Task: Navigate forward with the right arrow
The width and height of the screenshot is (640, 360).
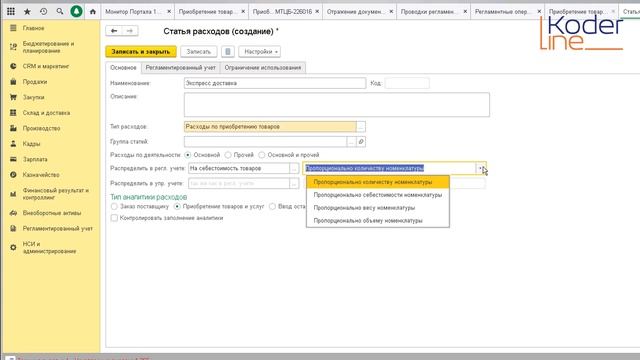Action: coord(129,31)
